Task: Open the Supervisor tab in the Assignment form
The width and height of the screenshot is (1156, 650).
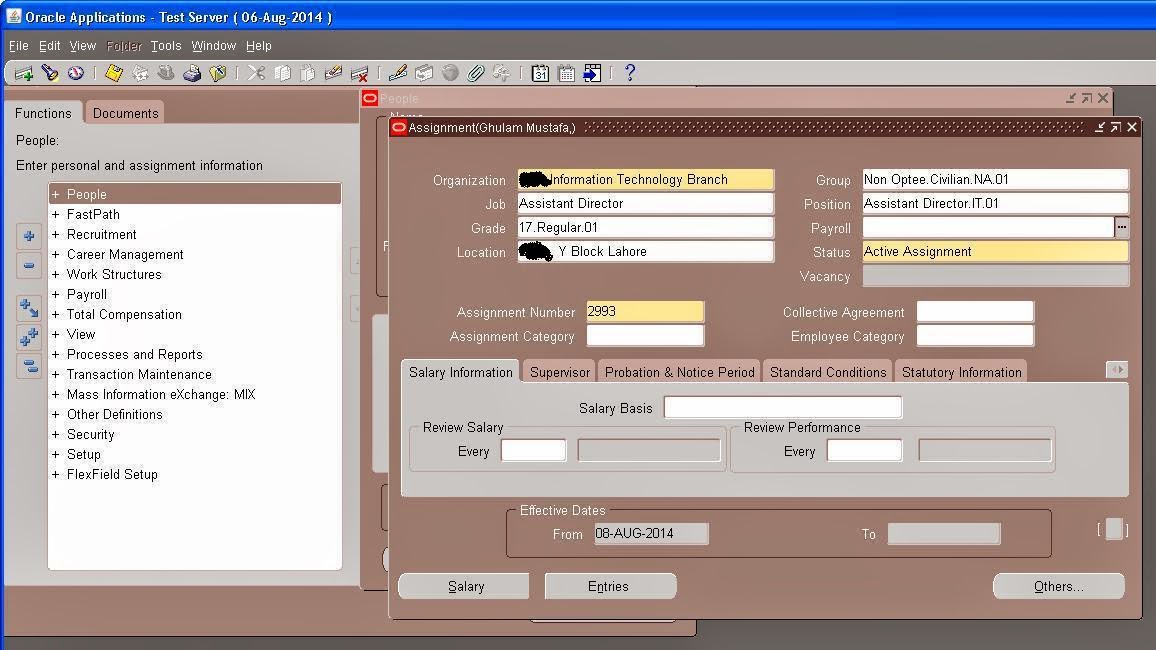Action: click(558, 371)
